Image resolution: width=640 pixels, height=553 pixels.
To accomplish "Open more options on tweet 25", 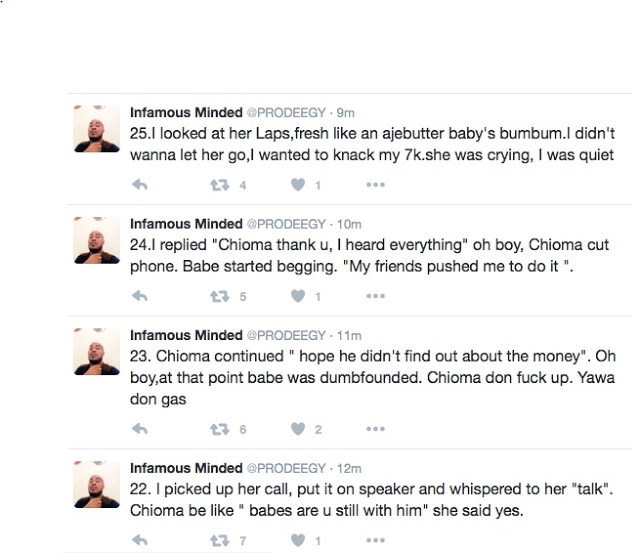I will [375, 185].
